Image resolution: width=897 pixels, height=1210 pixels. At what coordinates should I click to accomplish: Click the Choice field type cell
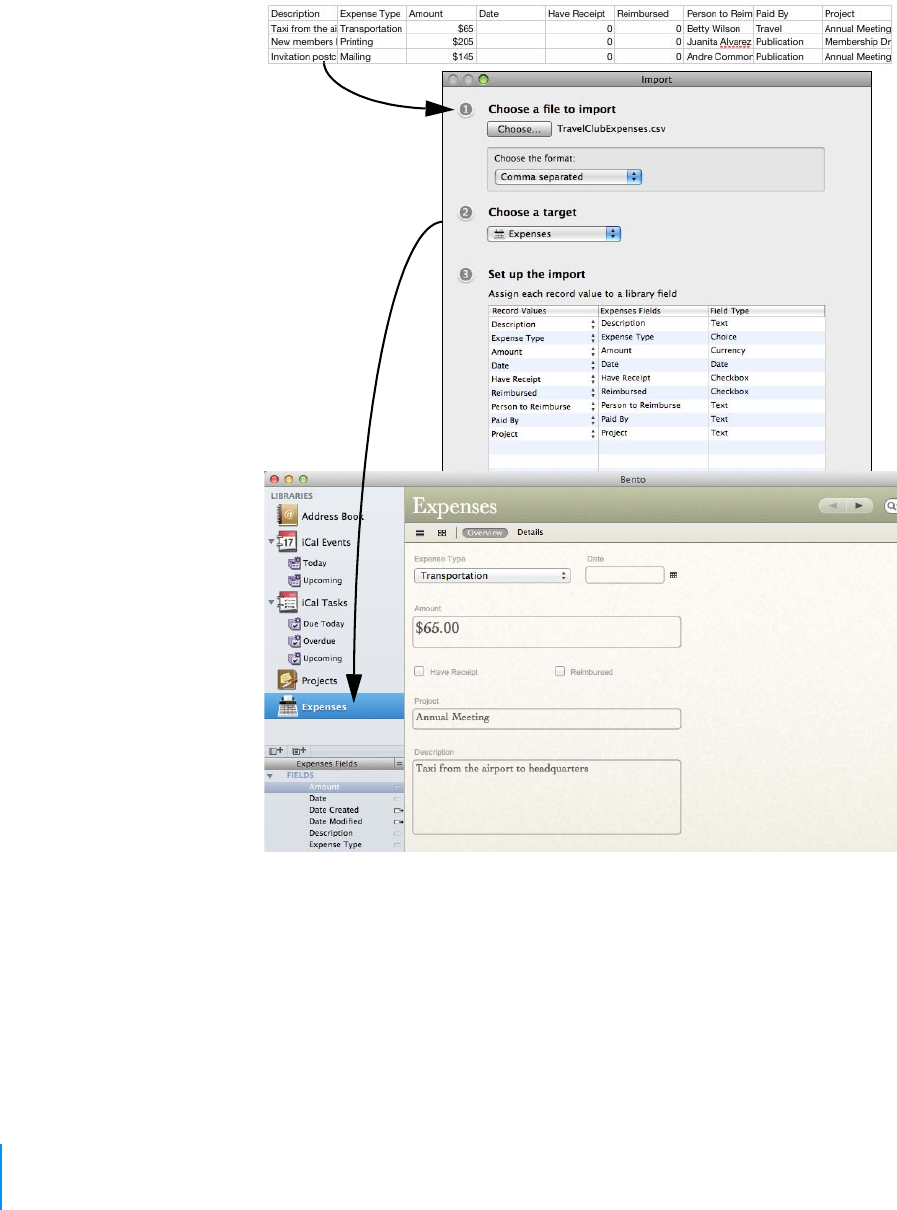click(766, 337)
